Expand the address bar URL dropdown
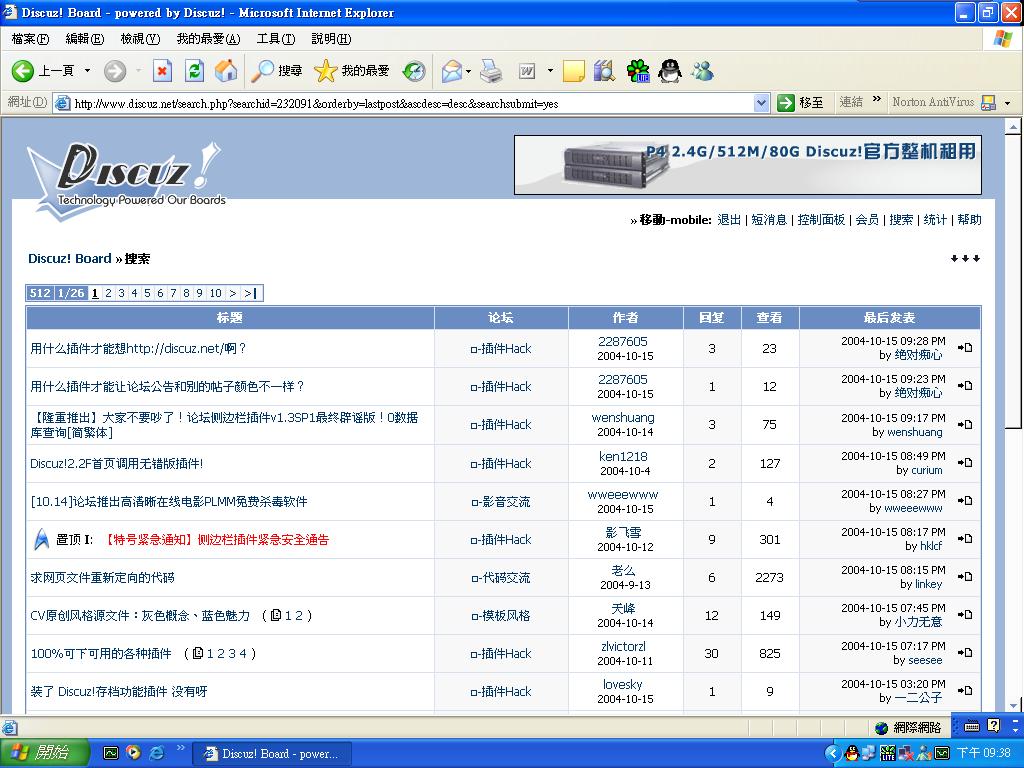 tap(761, 103)
